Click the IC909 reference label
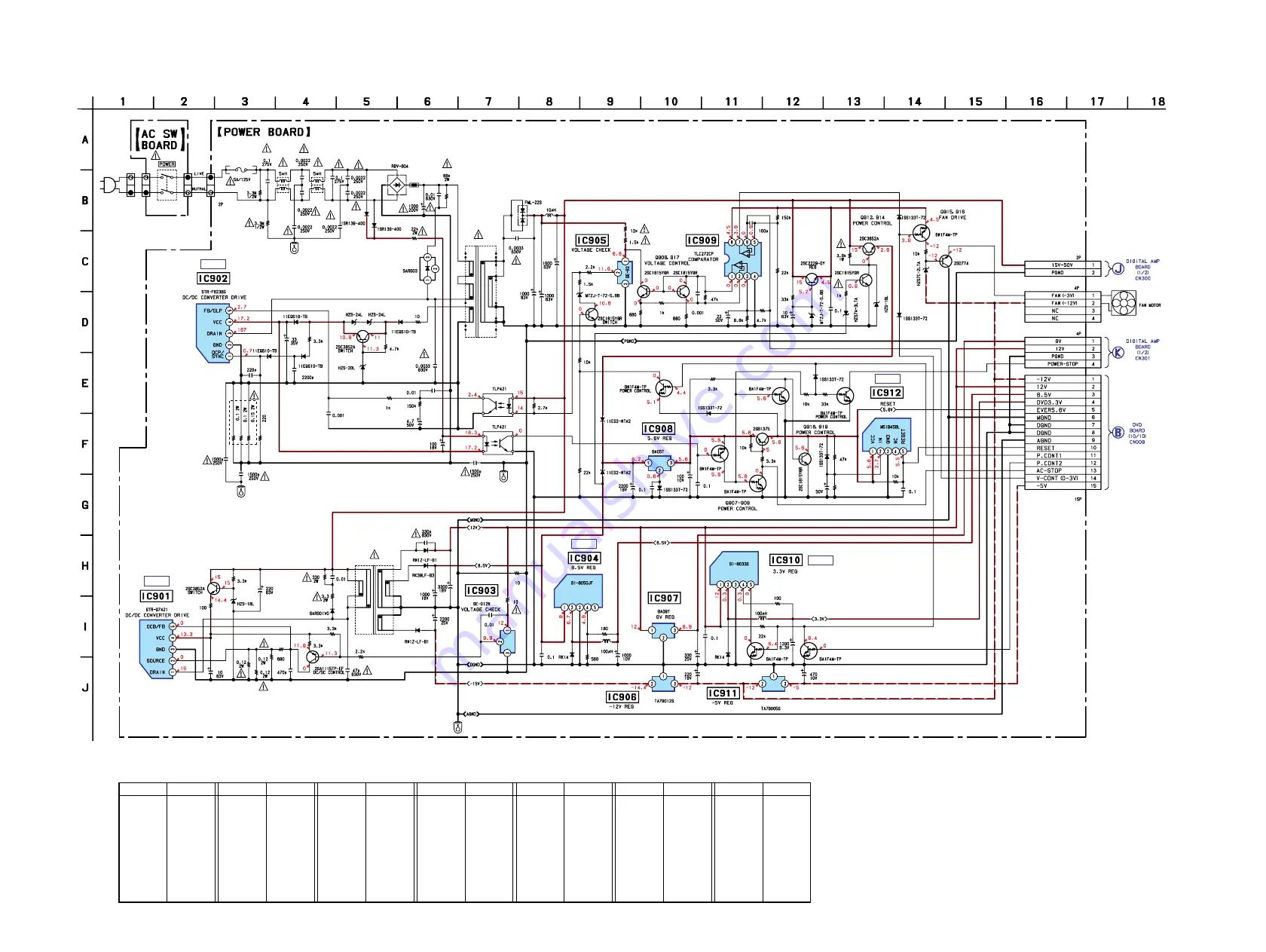The image size is (1266, 952). (702, 240)
